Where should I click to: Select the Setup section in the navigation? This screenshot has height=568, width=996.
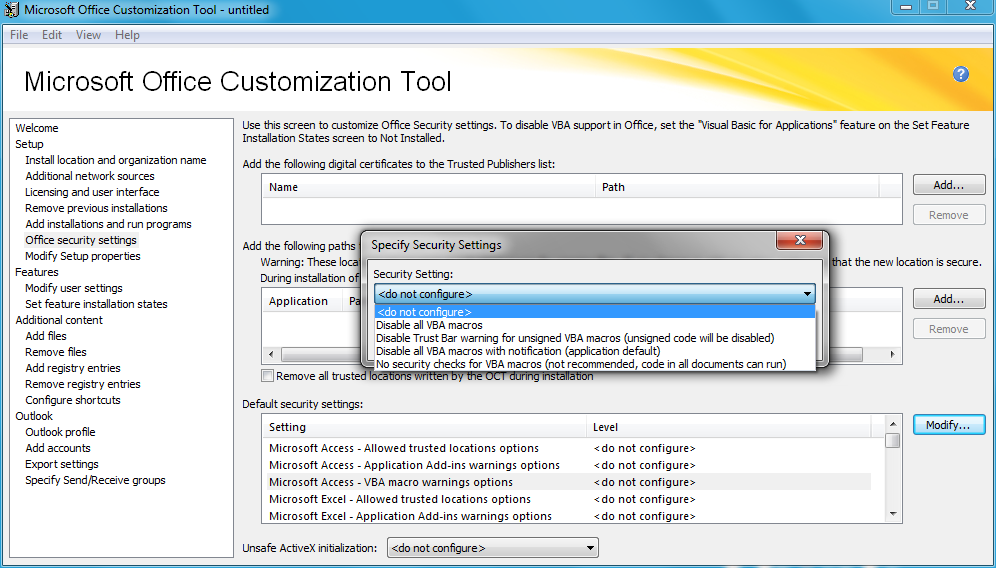point(29,144)
